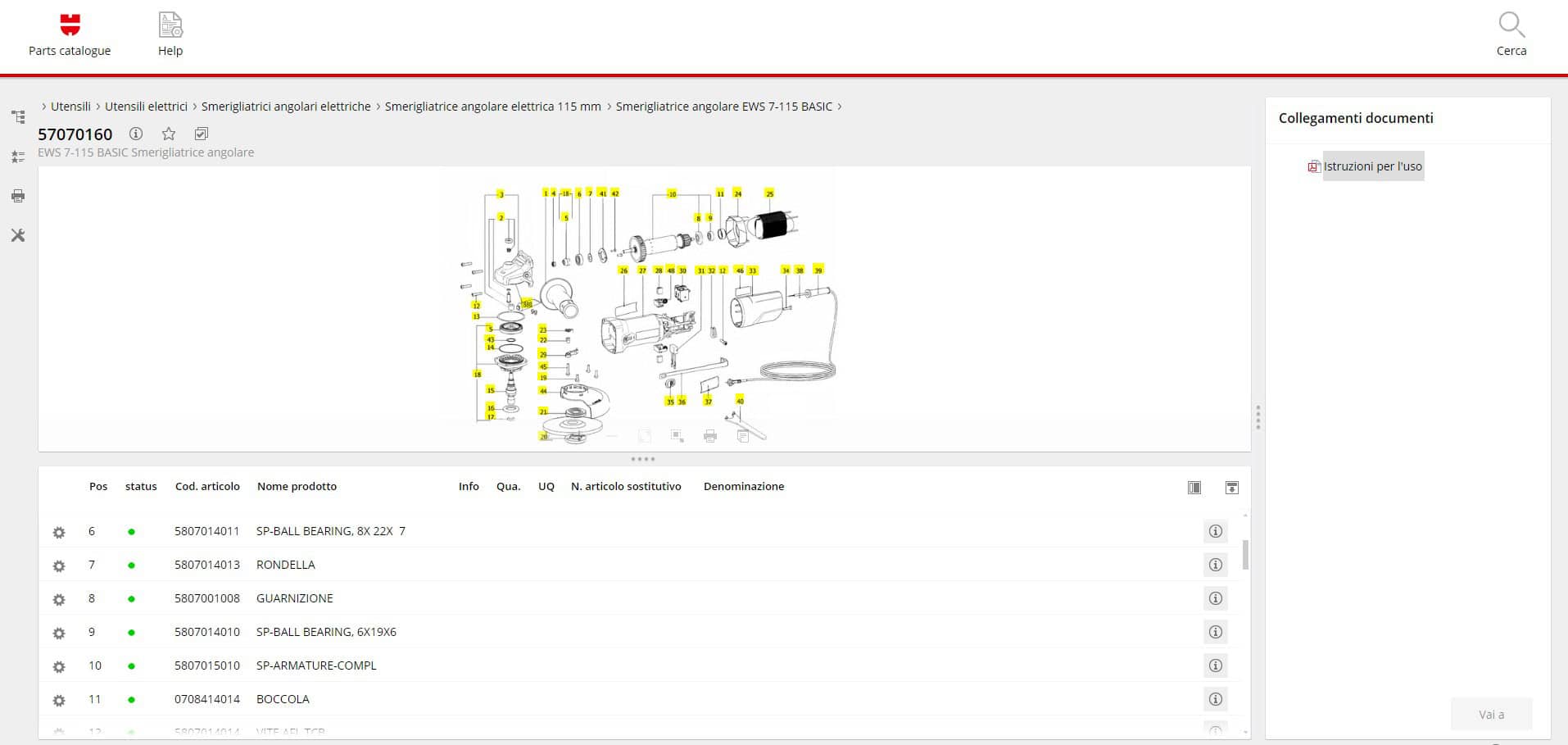
Task: Sort by Cod. articolo column header
Action: tap(207, 487)
